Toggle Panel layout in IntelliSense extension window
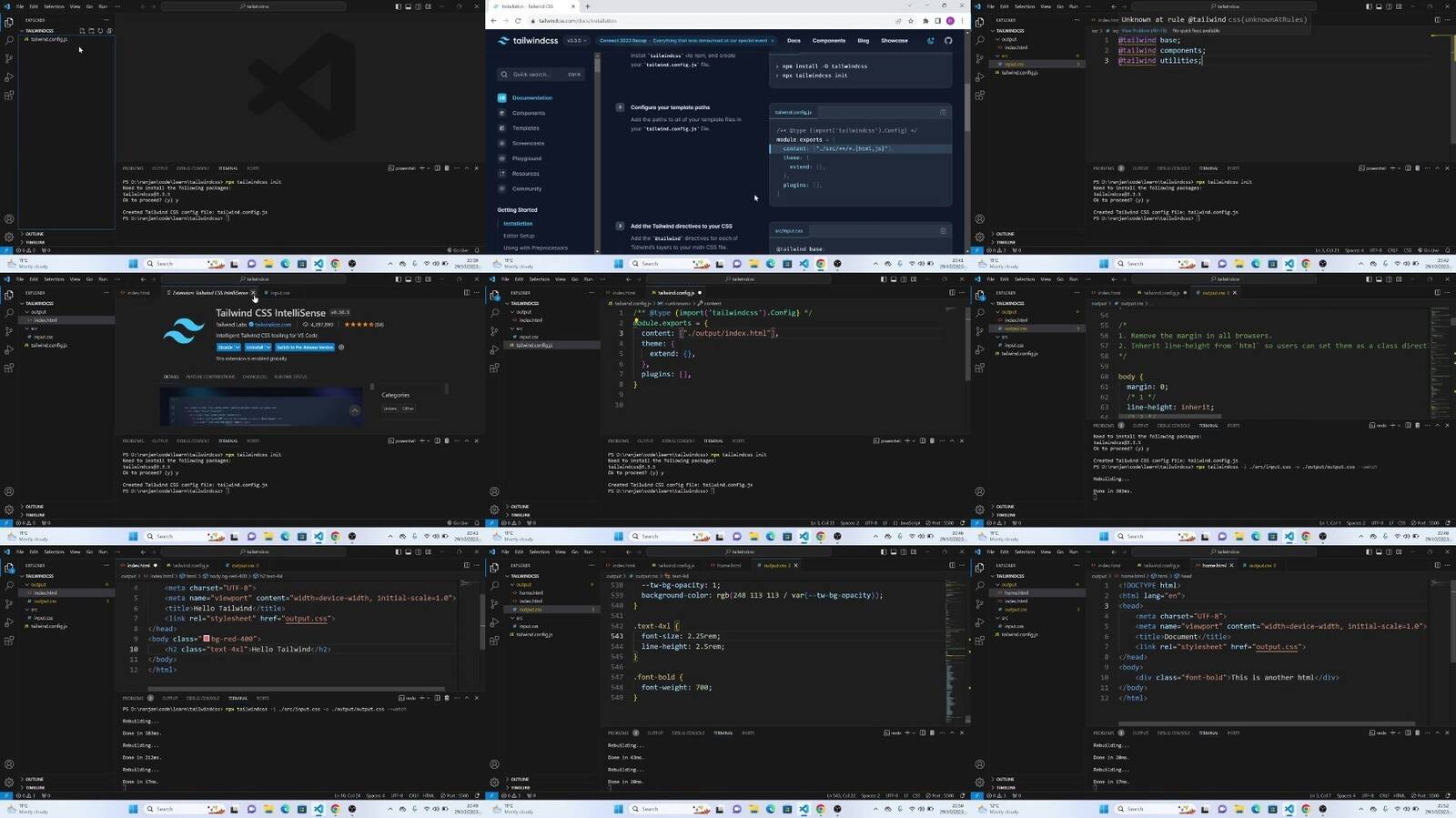Viewport: 1456px width, 818px height. coord(408,279)
